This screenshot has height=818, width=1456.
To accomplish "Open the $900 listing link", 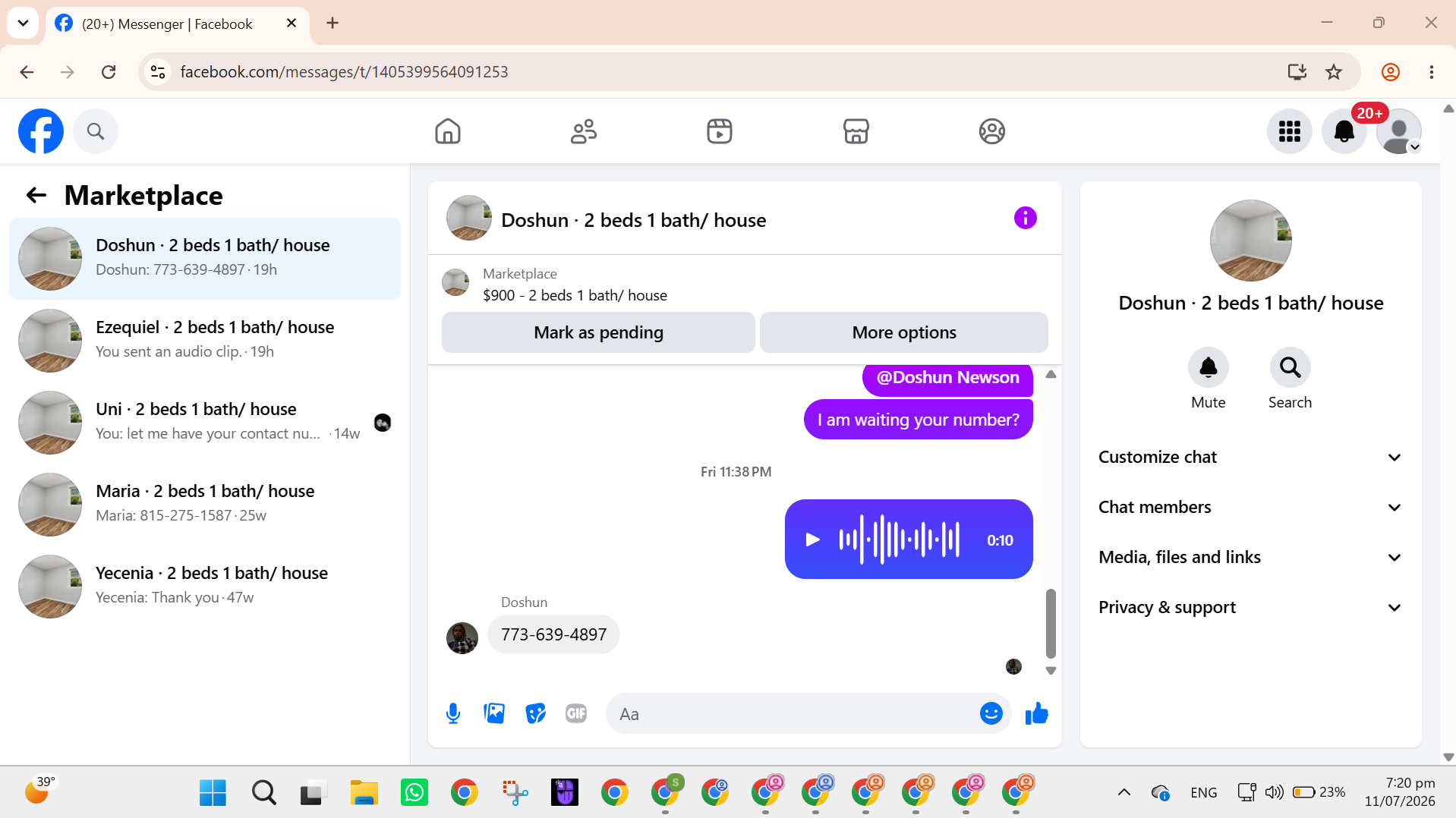I will pos(575,295).
